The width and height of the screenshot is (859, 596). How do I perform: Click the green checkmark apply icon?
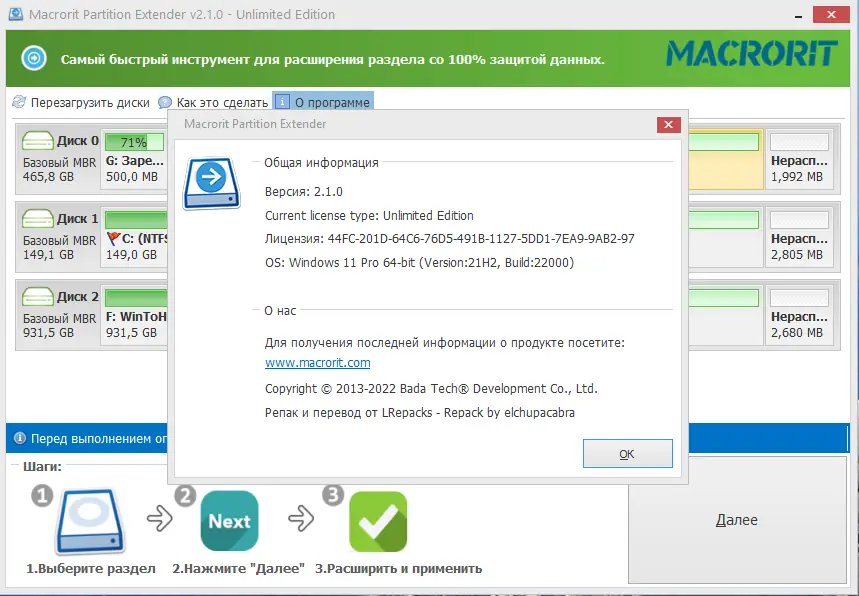click(377, 520)
